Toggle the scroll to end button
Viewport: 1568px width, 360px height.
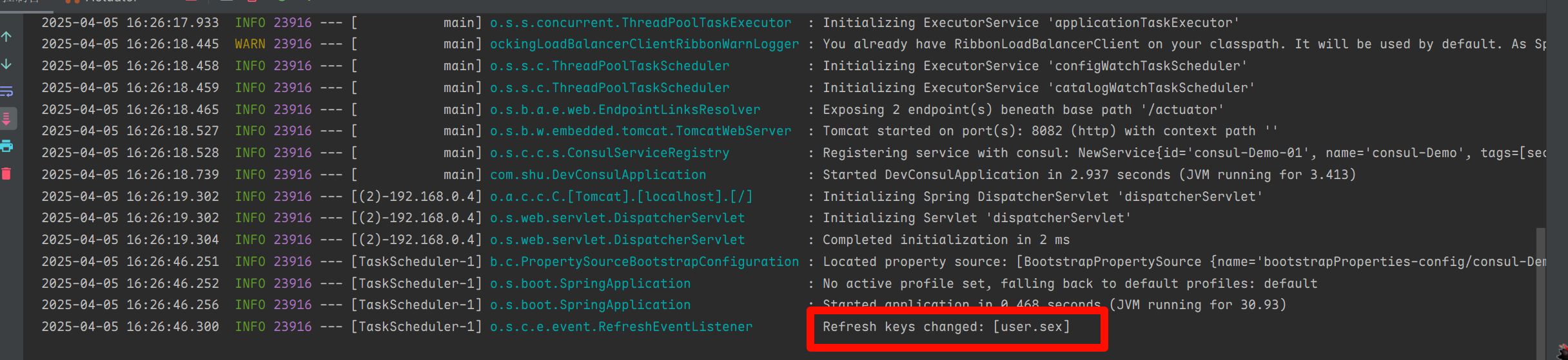(x=7, y=118)
